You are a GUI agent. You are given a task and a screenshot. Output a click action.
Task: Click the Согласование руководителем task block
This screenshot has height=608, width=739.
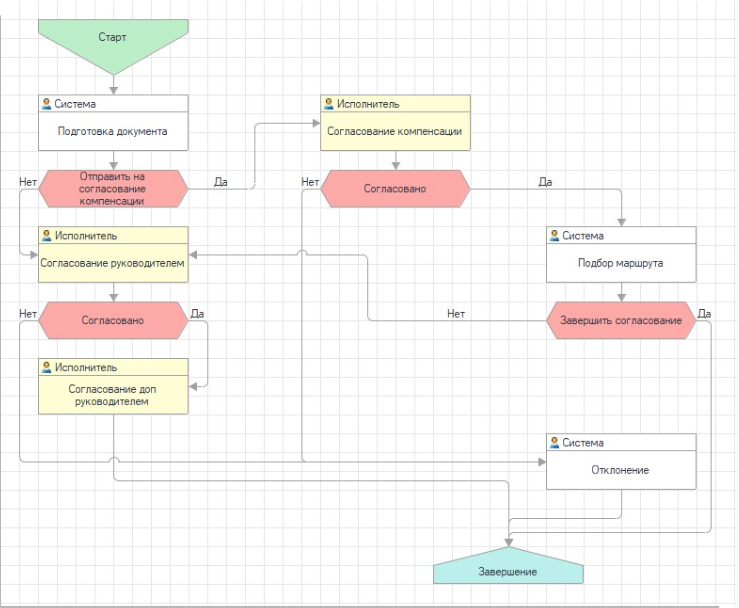click(113, 255)
